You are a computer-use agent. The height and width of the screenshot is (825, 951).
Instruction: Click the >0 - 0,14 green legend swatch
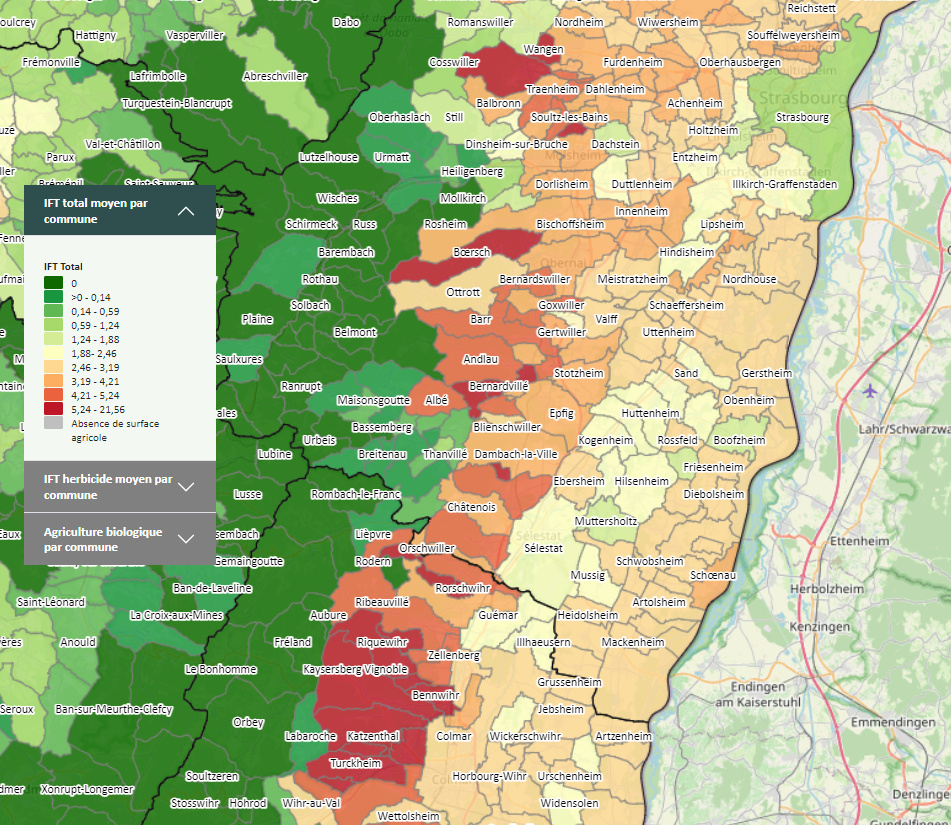54,298
